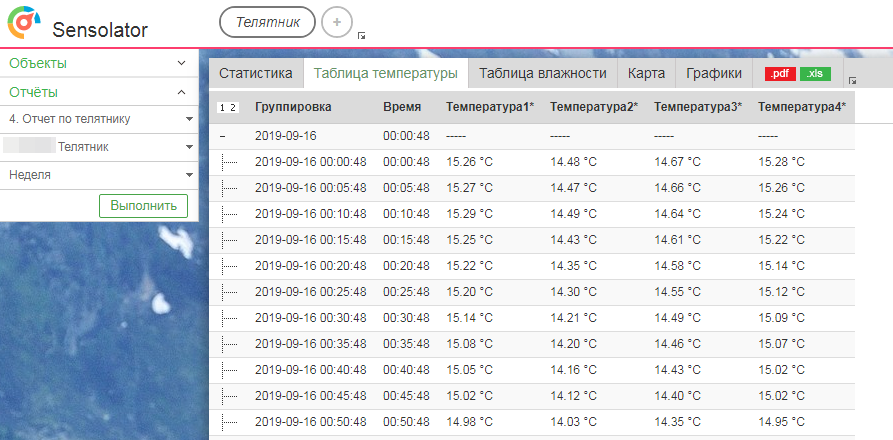Select the Телятник workspace tab

click(266, 21)
